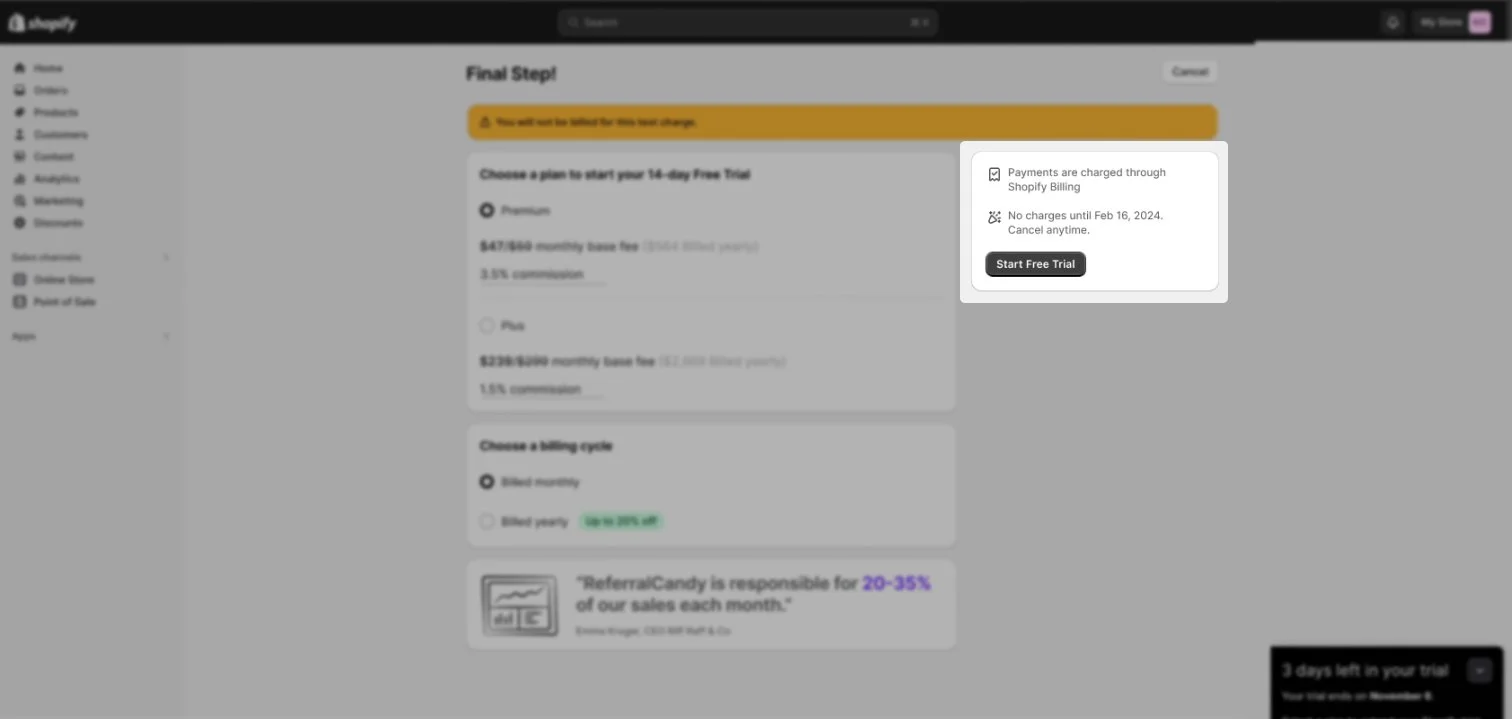This screenshot has height=719, width=1512.
Task: Expand the Apps section chevron
Action: (166, 336)
